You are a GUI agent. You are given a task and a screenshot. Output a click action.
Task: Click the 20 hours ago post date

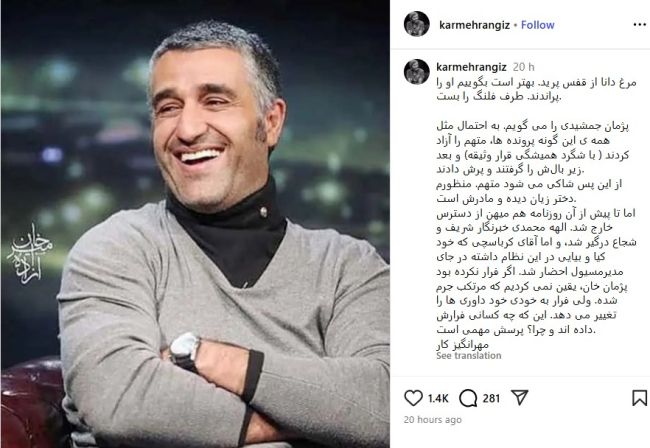click(x=432, y=420)
